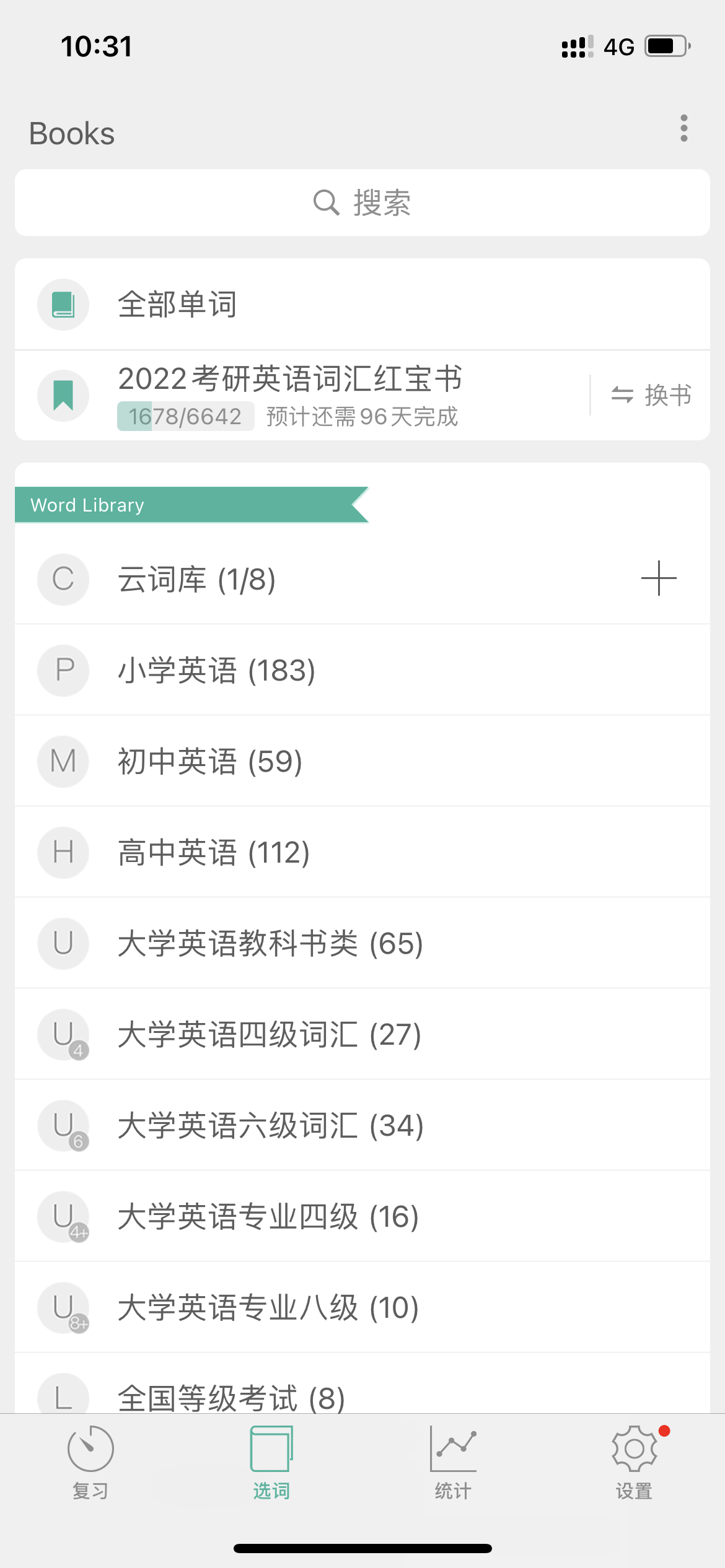Switch to the 统计 statistics tab
The width and height of the screenshot is (725, 1568).
[x=453, y=1461]
